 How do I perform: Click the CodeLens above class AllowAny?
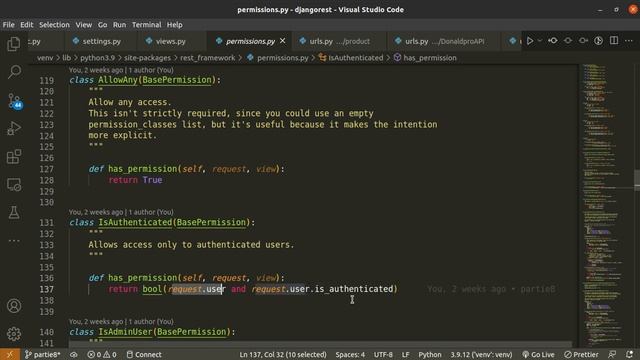coord(121,70)
